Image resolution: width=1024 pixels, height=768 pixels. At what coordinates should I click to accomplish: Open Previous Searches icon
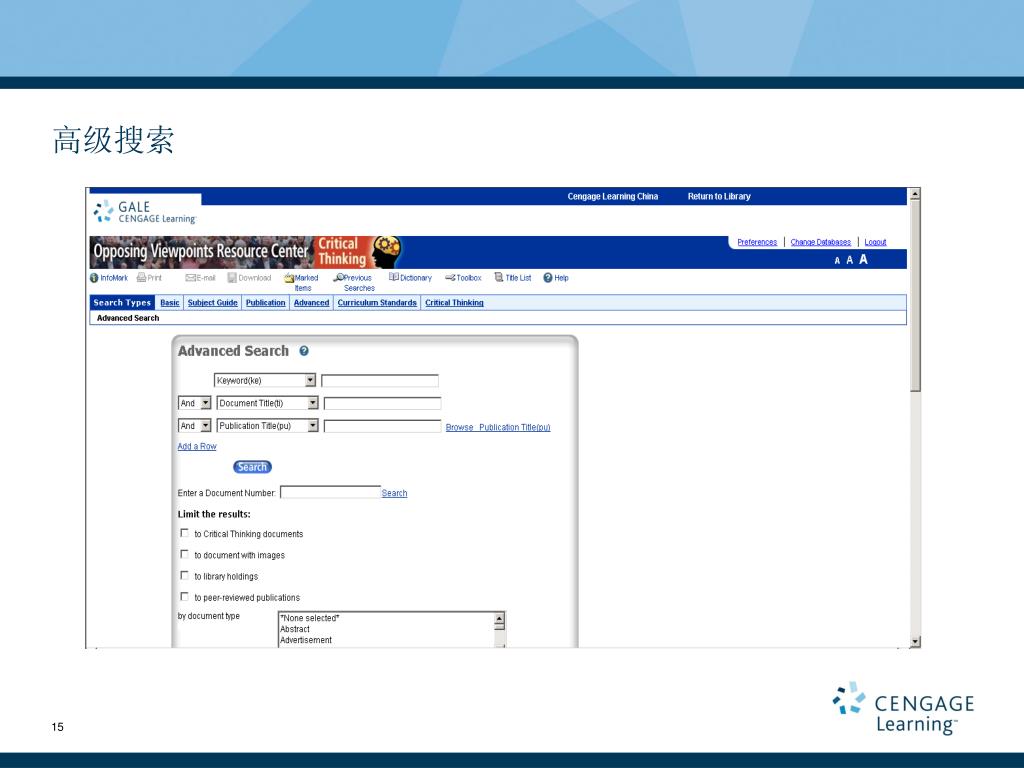click(338, 278)
